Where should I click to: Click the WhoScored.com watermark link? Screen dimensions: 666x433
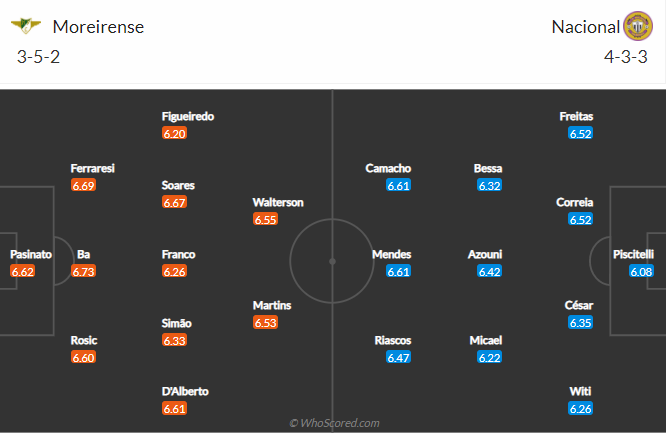pyautogui.click(x=334, y=423)
